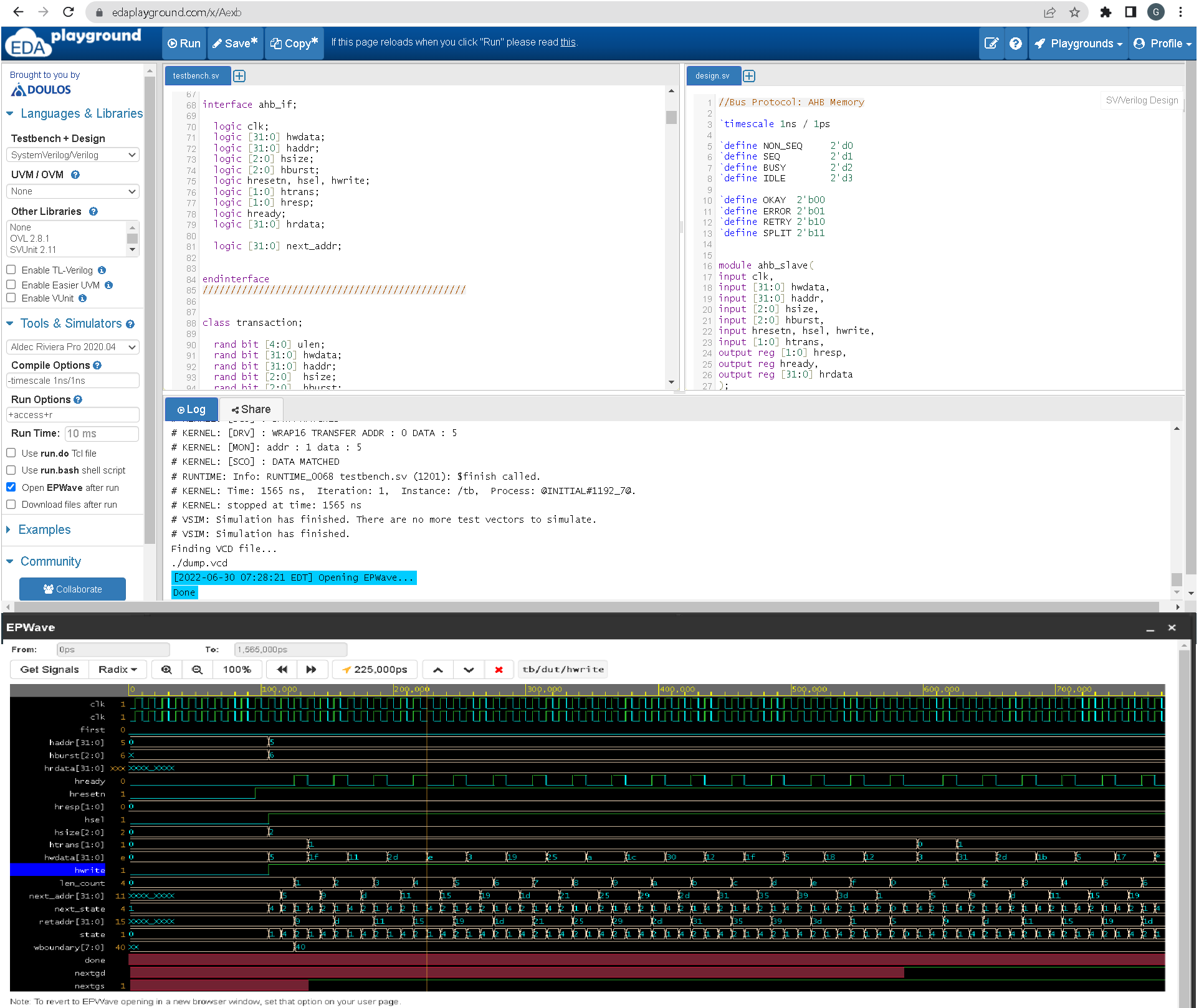Open the editor settings pencil icon

991,43
